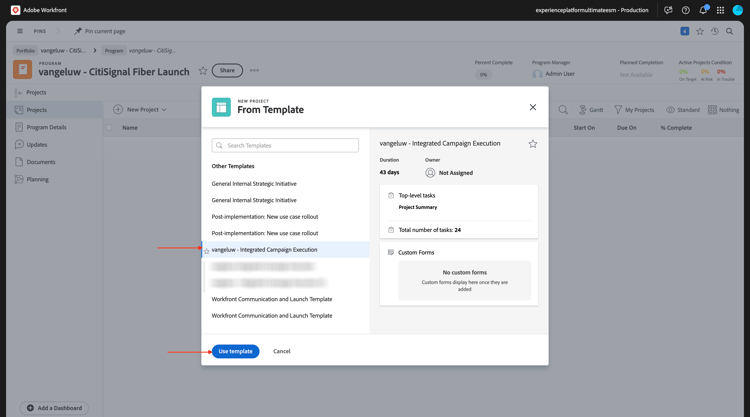Click the Program breadcrumb vangeluw link

(x=153, y=50)
